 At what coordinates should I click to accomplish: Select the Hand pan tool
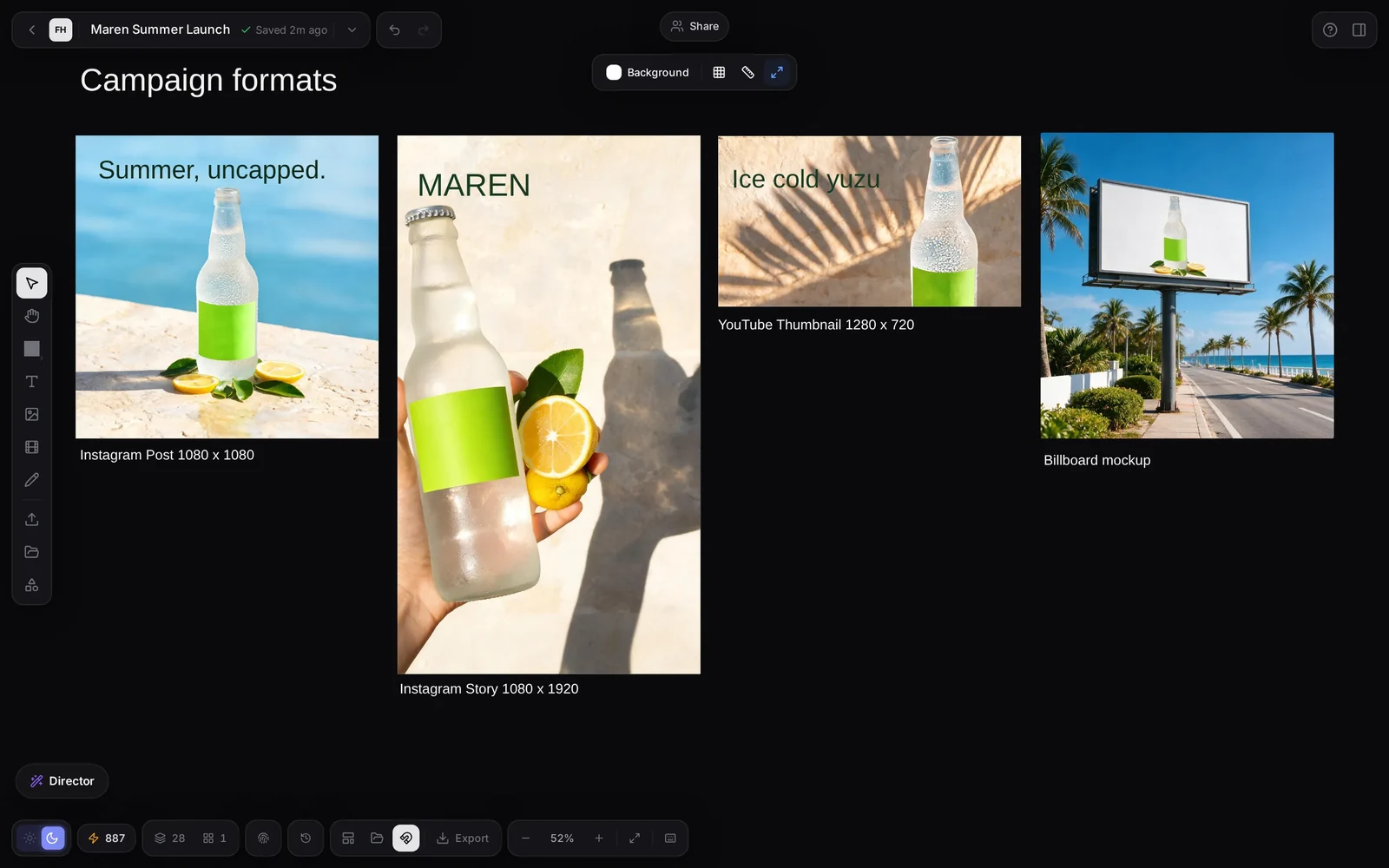click(32, 316)
